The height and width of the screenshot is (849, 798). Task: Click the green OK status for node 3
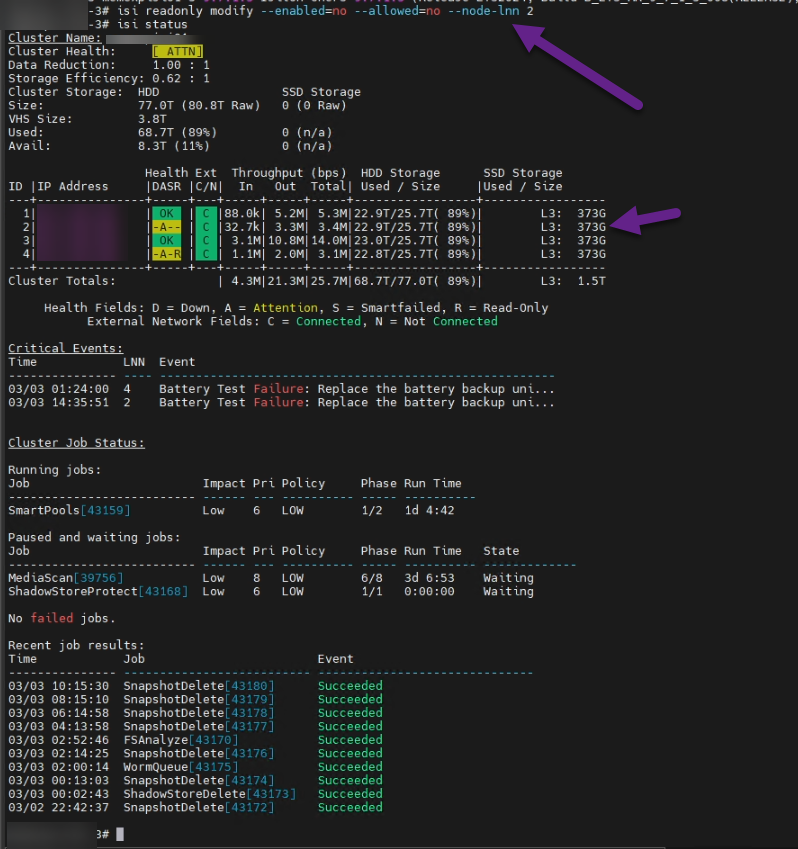(x=166, y=240)
